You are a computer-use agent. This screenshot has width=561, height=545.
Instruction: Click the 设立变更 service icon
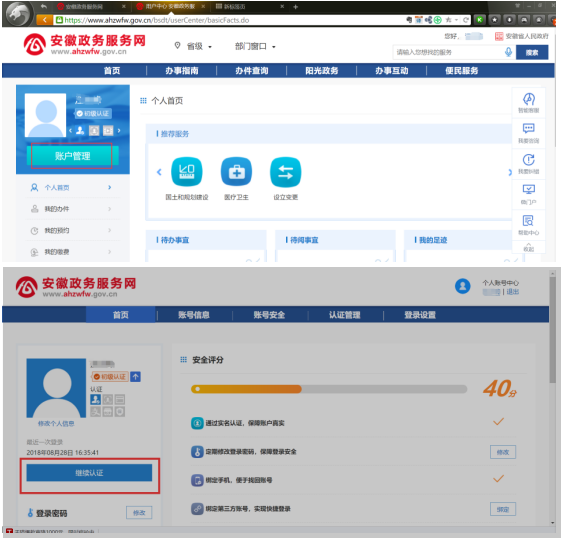(286, 172)
